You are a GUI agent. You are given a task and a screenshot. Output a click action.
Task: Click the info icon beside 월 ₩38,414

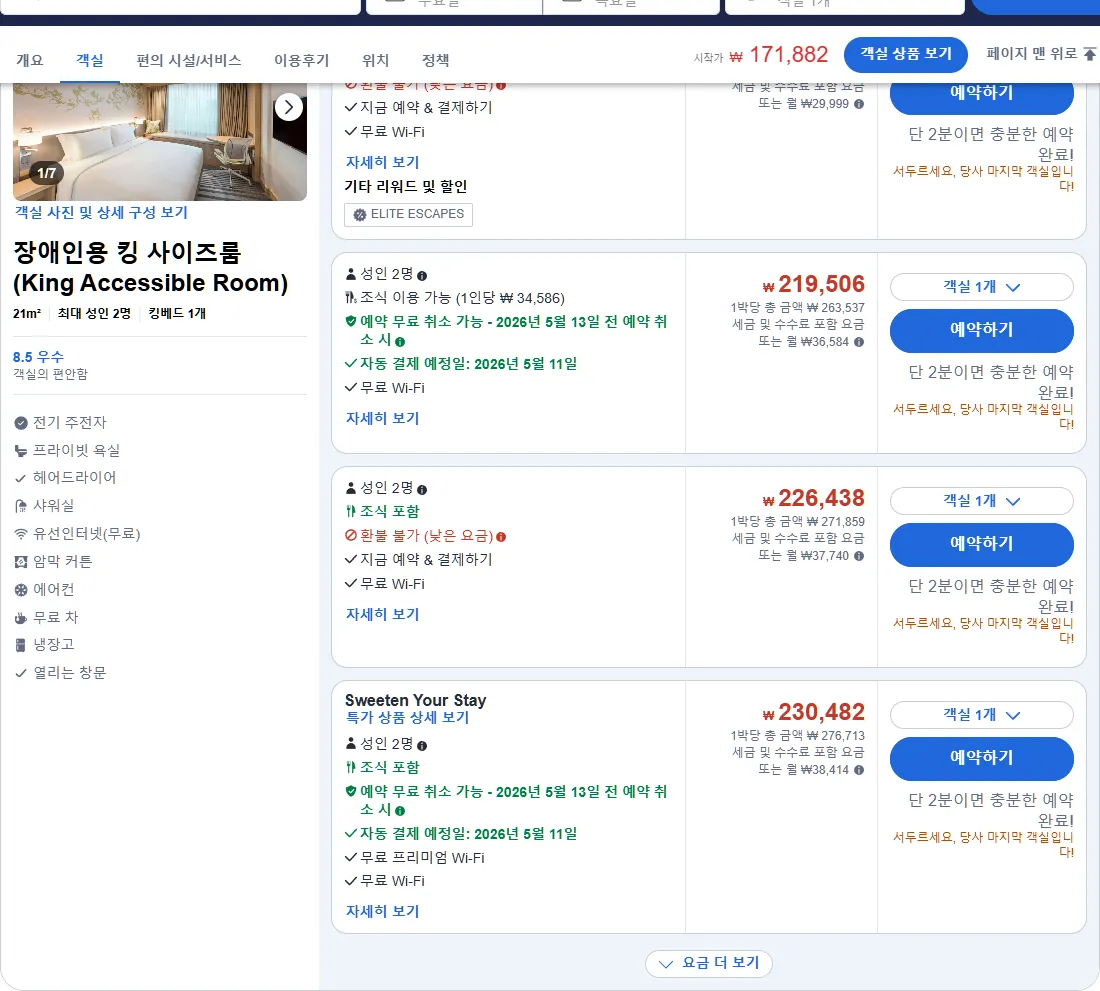coord(859,770)
